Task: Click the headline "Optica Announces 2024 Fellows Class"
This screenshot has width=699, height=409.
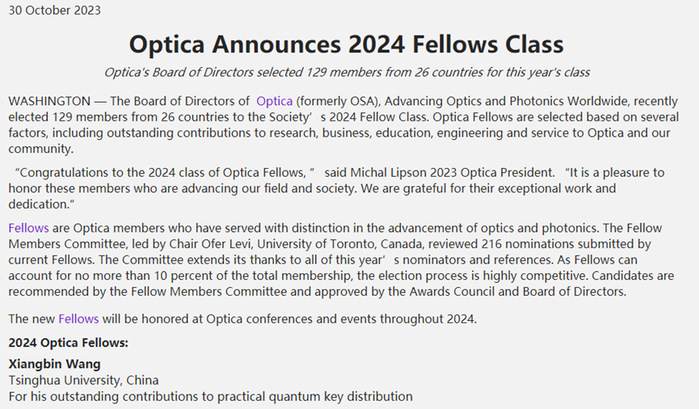Action: [x=346, y=44]
